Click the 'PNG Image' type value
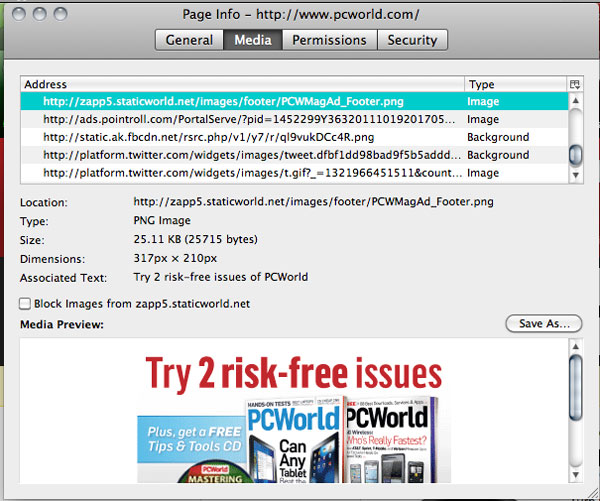600x501 pixels. tap(162, 220)
